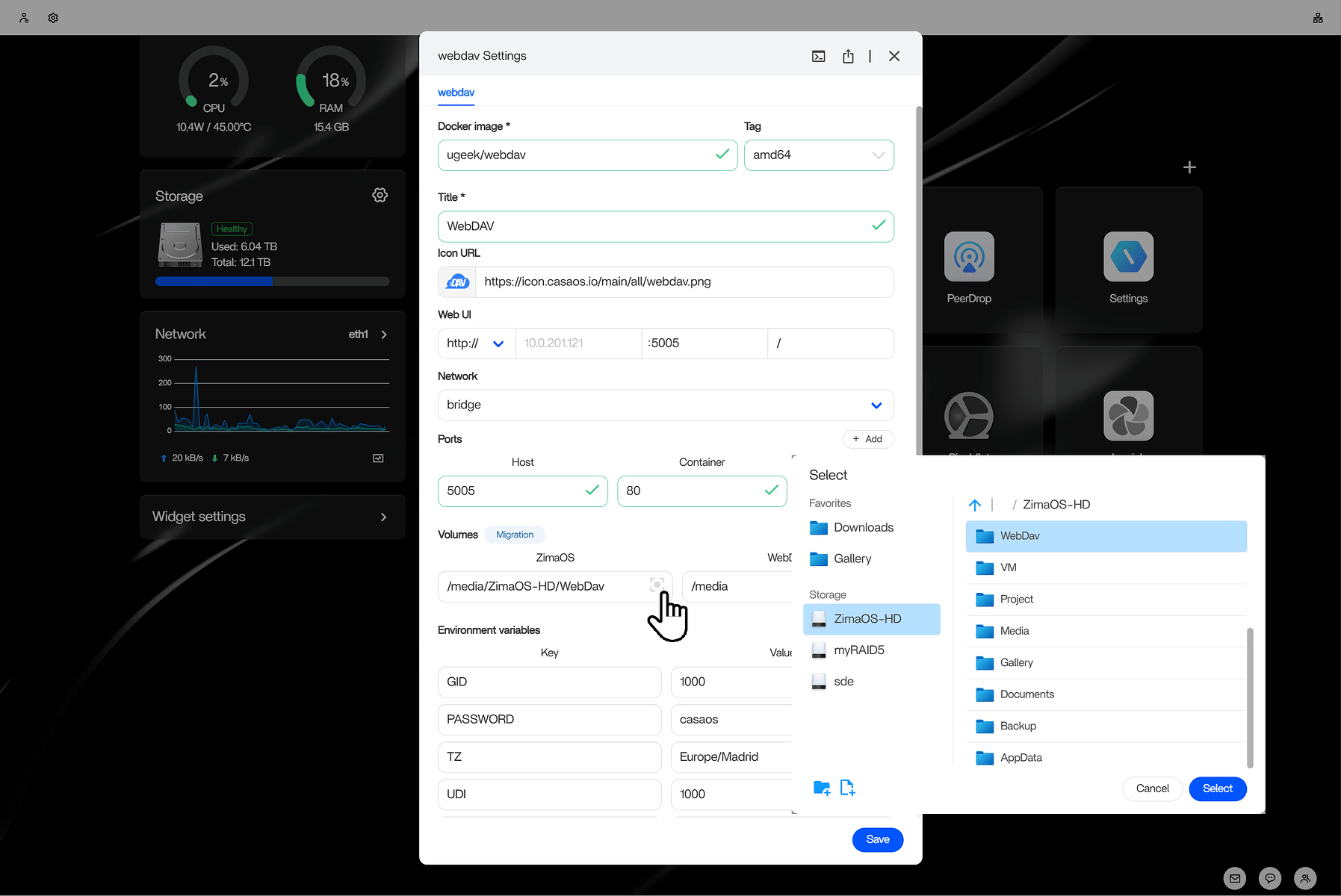Click Cancel in the Select dialog
The height and width of the screenshot is (896, 1341).
pos(1152,788)
